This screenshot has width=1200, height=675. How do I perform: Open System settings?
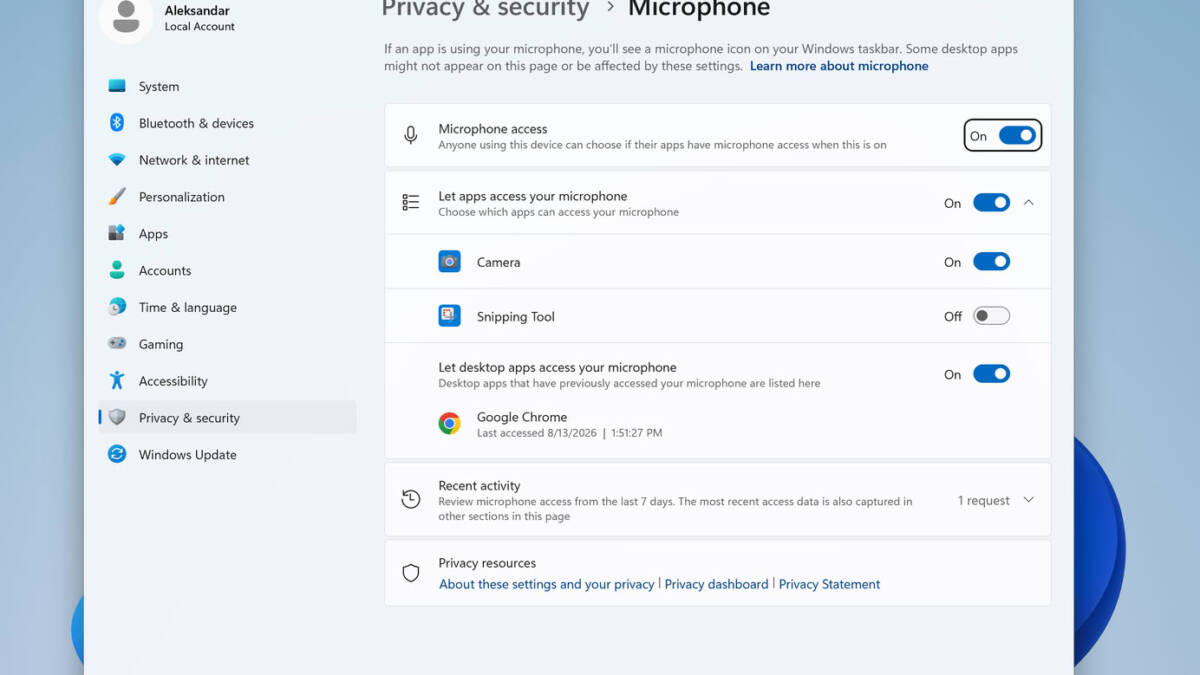pos(228,86)
